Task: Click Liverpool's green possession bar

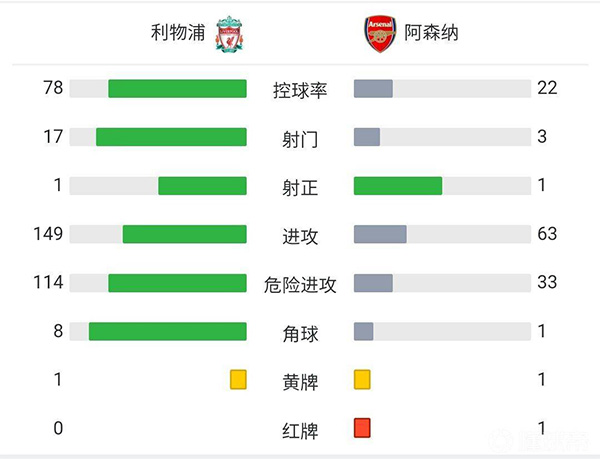Action: tap(177, 88)
